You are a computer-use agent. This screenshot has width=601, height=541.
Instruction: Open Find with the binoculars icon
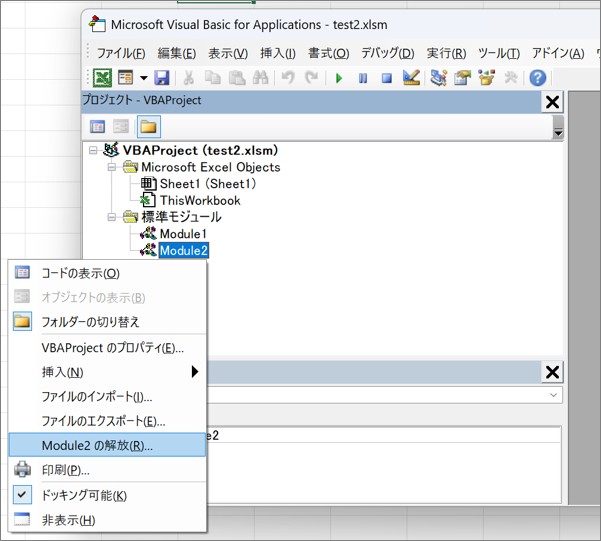point(261,78)
